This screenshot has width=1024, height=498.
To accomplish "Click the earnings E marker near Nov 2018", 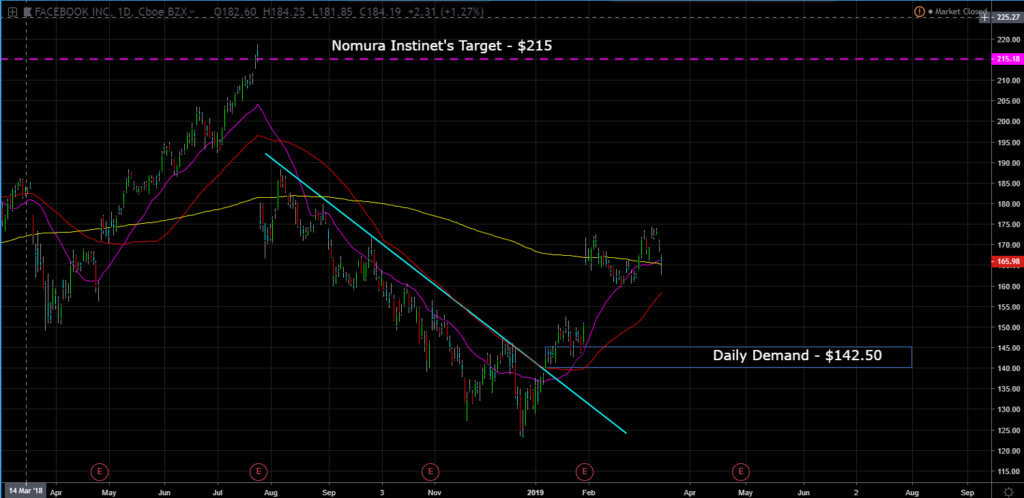I will (x=429, y=471).
